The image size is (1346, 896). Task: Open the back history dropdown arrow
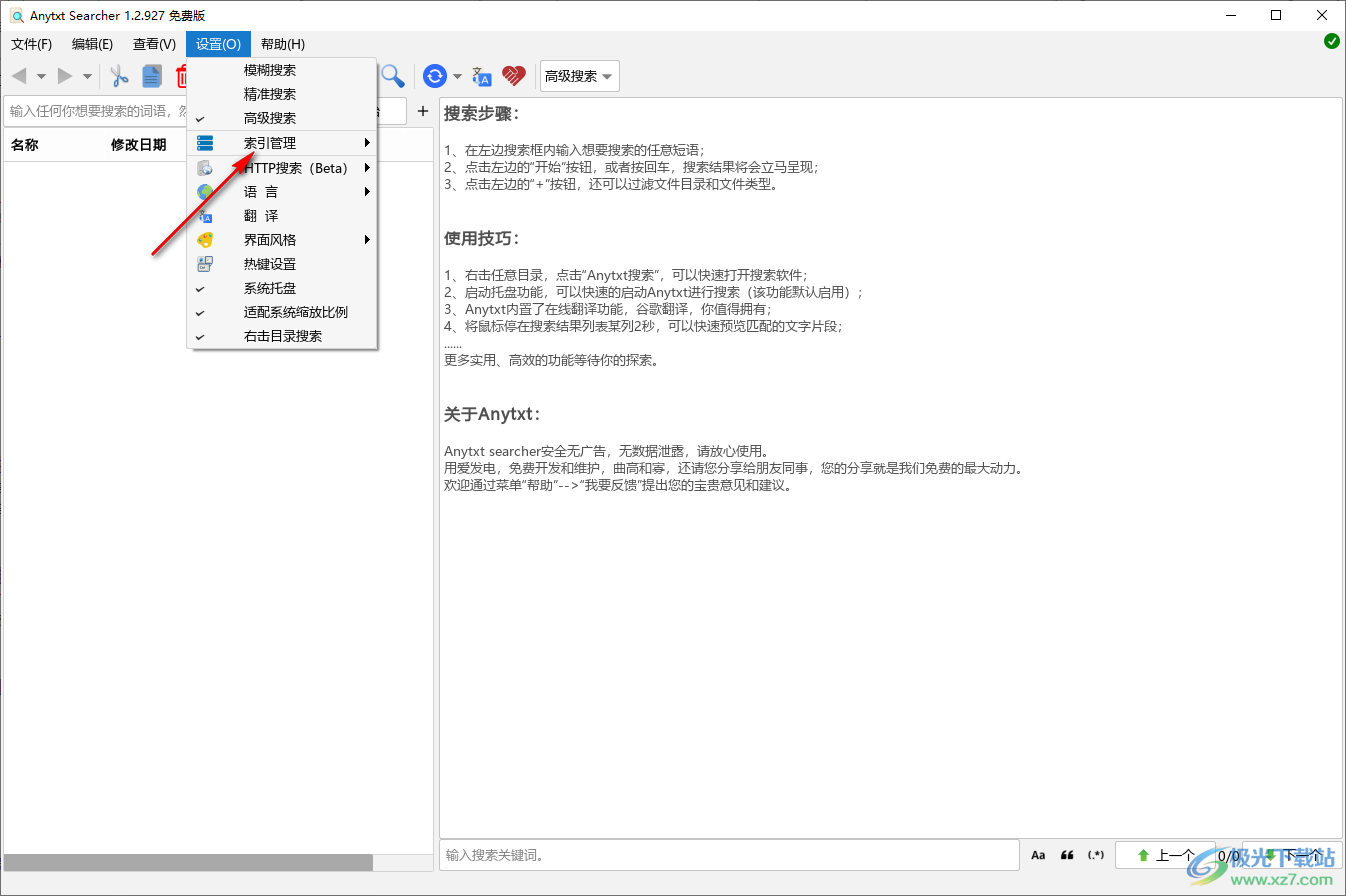click(x=41, y=77)
